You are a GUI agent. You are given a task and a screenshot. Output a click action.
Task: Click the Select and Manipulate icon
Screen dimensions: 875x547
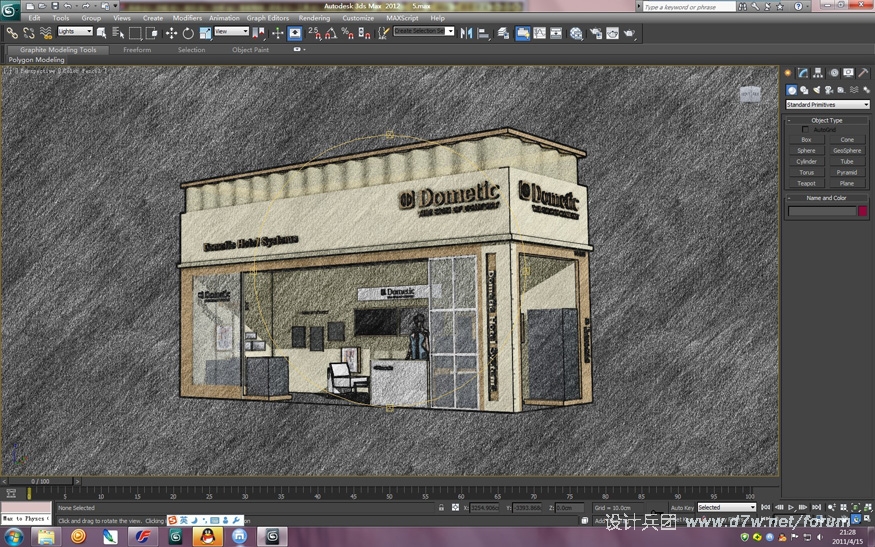point(277,33)
